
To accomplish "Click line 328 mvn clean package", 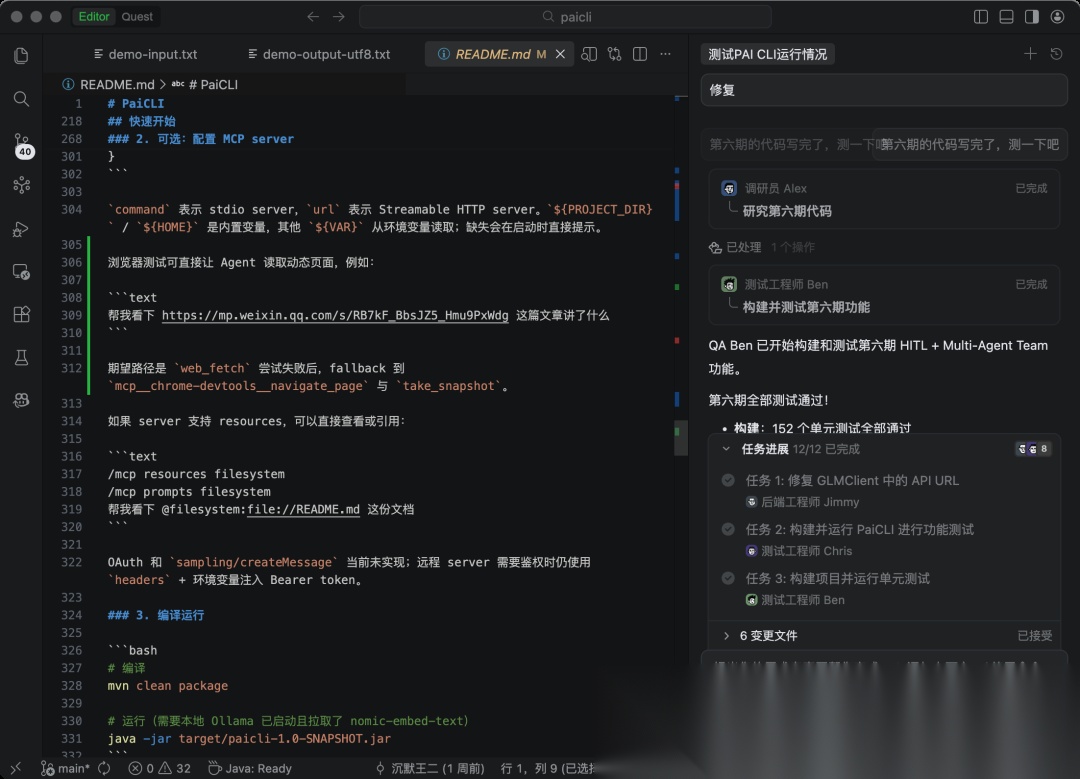I will click(167, 685).
